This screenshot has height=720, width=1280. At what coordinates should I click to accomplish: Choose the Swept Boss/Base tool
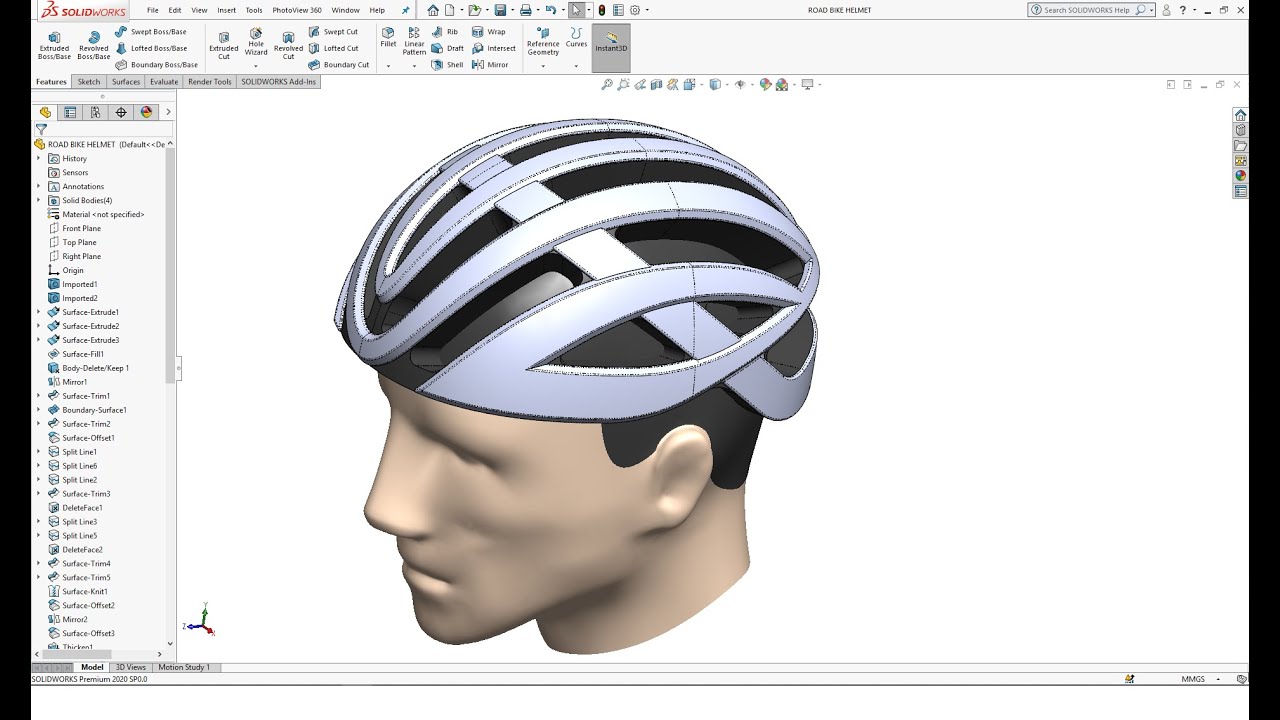pos(151,32)
